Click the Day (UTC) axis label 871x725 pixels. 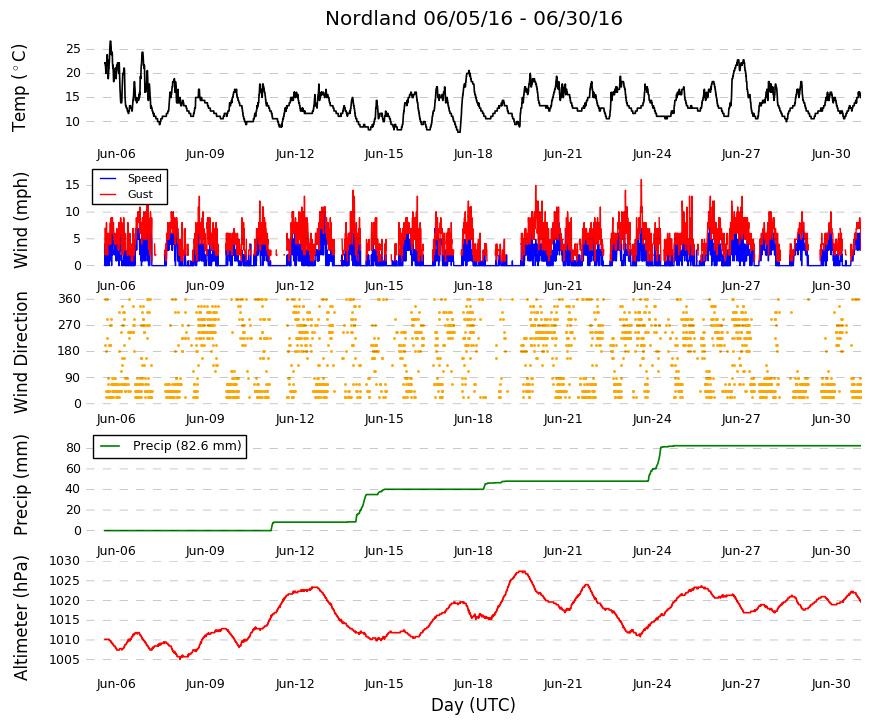pos(473,705)
